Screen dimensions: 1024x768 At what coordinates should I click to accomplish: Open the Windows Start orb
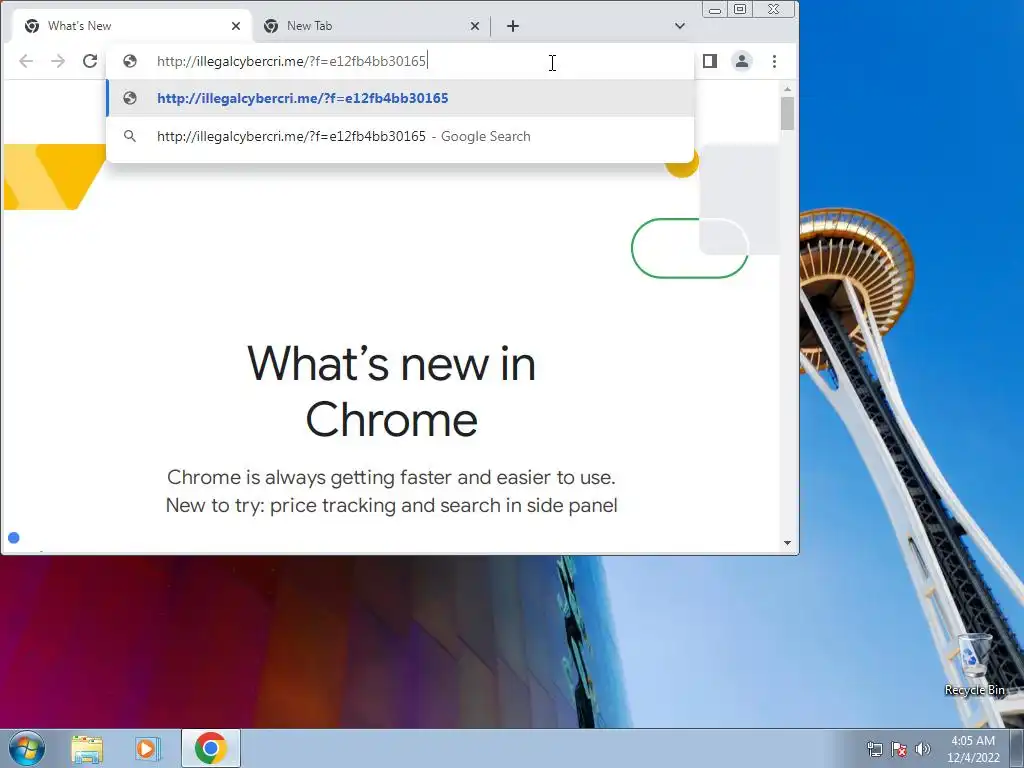(x=27, y=748)
